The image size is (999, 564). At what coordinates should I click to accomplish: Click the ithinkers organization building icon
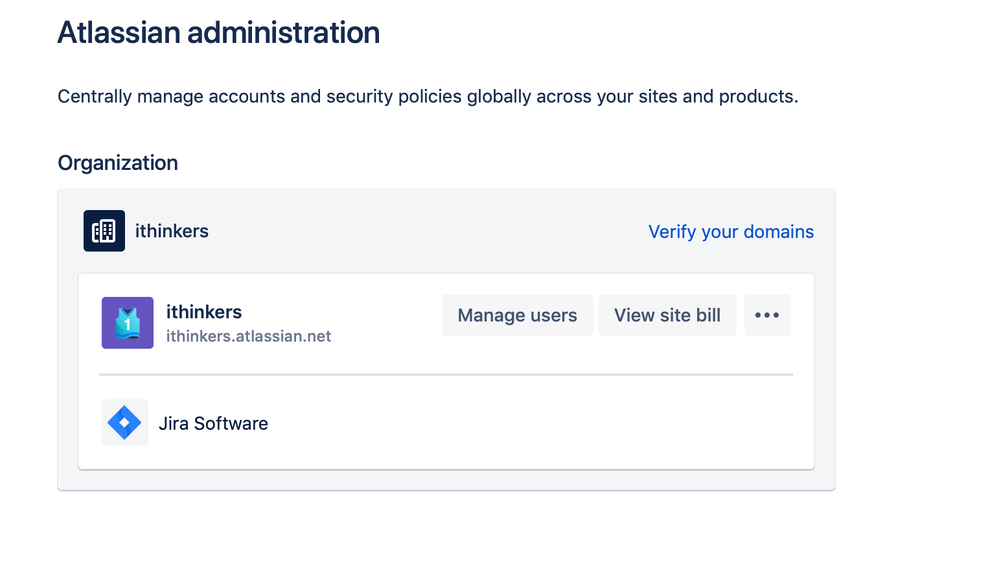pyautogui.click(x=104, y=231)
